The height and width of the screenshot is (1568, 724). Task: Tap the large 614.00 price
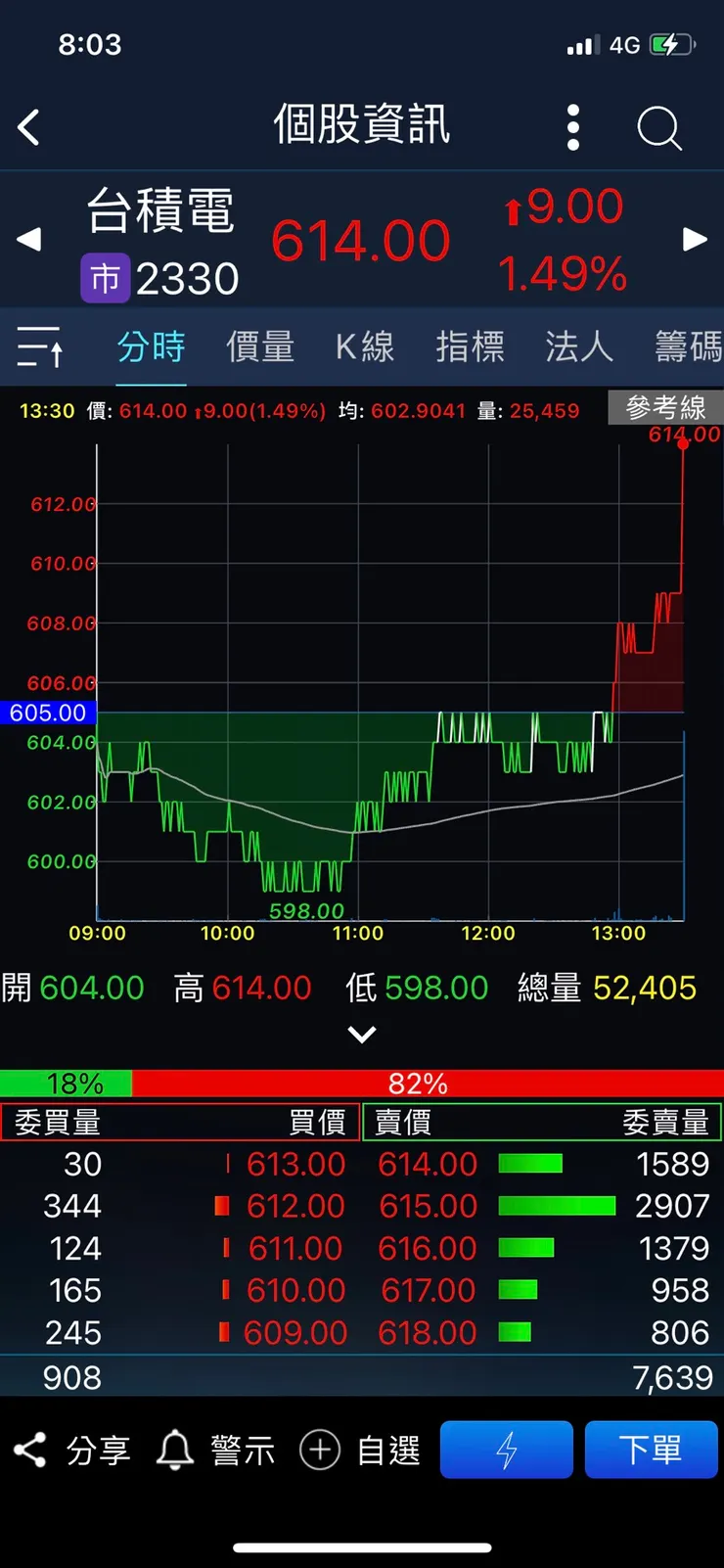[361, 241]
